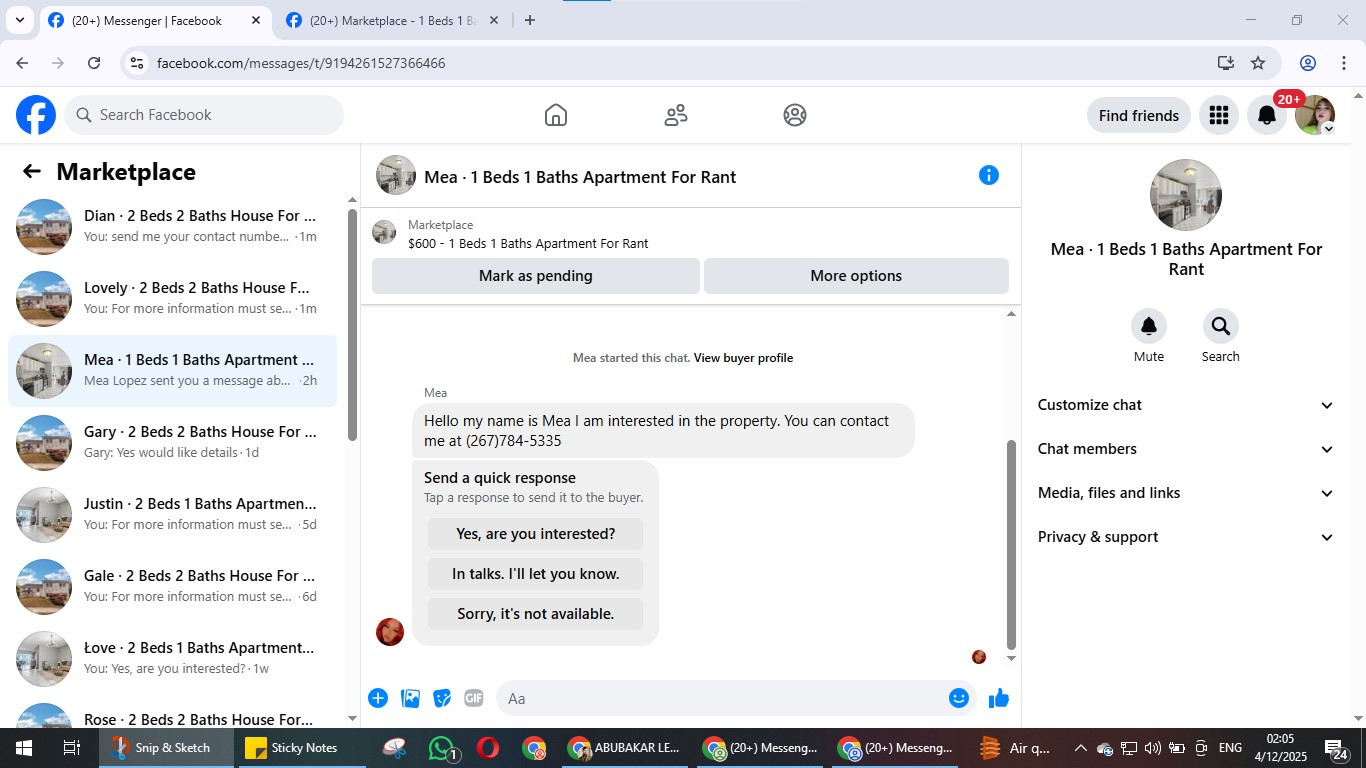Viewport: 1366px width, 768px height.
Task: Open Justin 2 Beds 1 Baths conversation
Action: (x=172, y=515)
